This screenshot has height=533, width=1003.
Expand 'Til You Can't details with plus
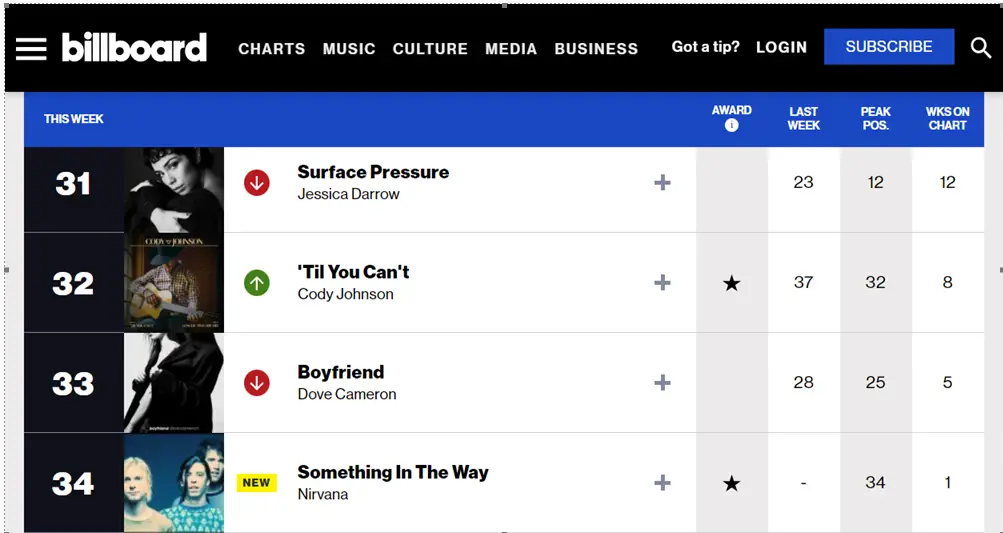662,283
